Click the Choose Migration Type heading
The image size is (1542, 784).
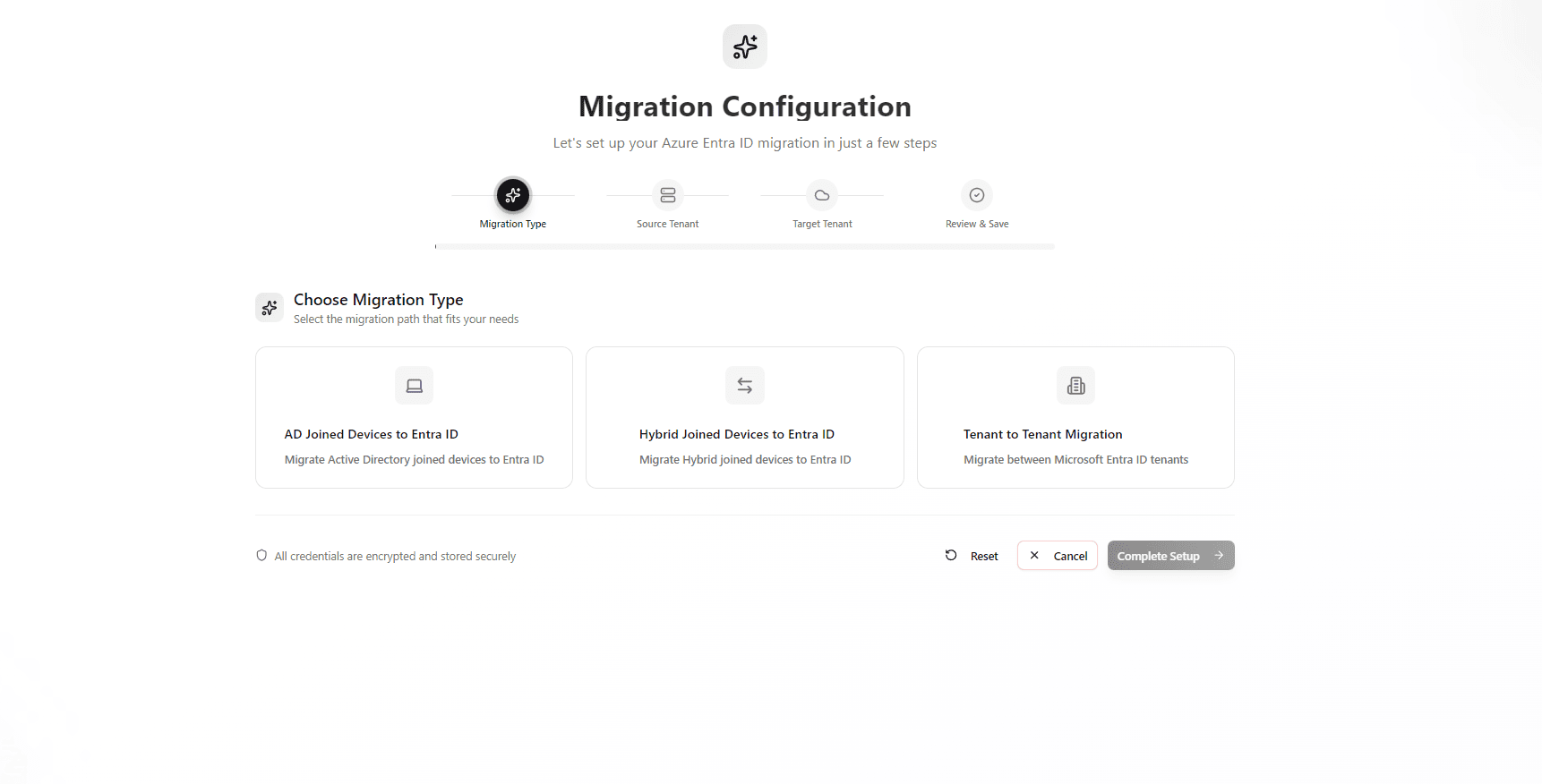tap(379, 300)
